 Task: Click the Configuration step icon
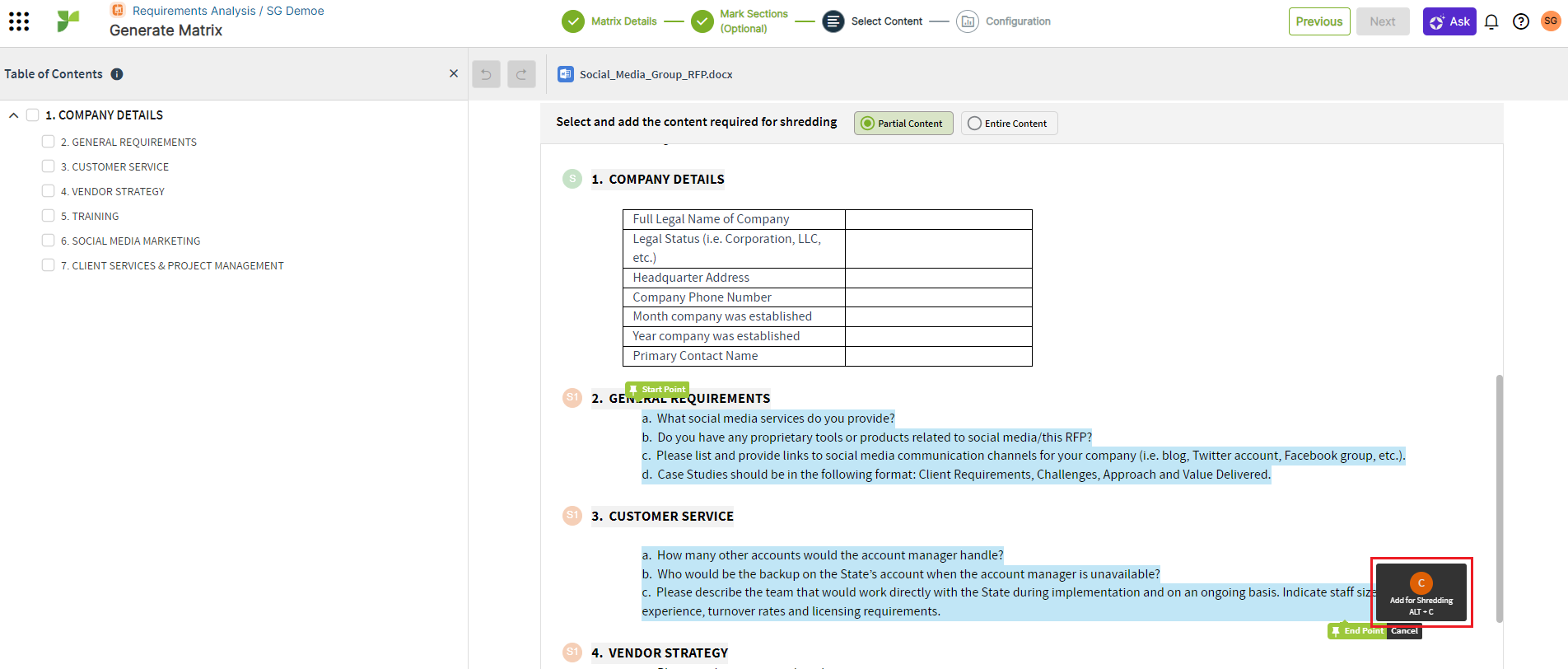tap(968, 21)
